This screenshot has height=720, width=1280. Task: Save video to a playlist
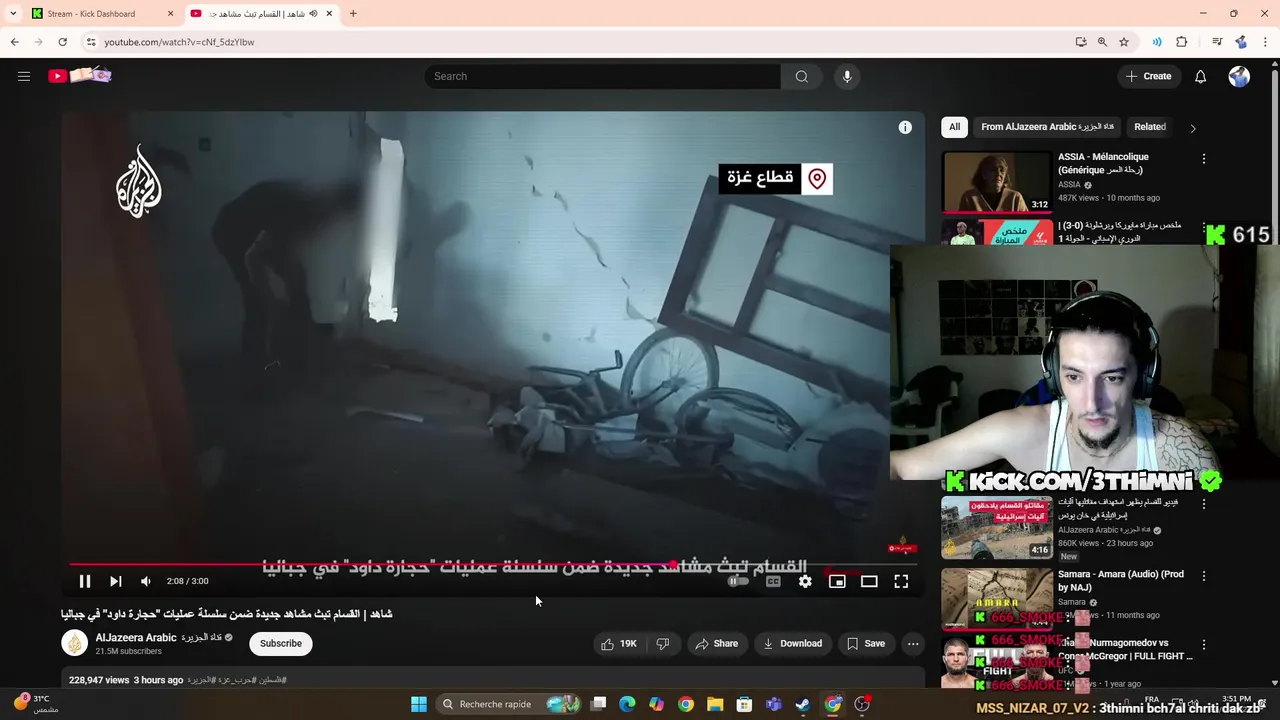pyautogui.click(x=865, y=644)
